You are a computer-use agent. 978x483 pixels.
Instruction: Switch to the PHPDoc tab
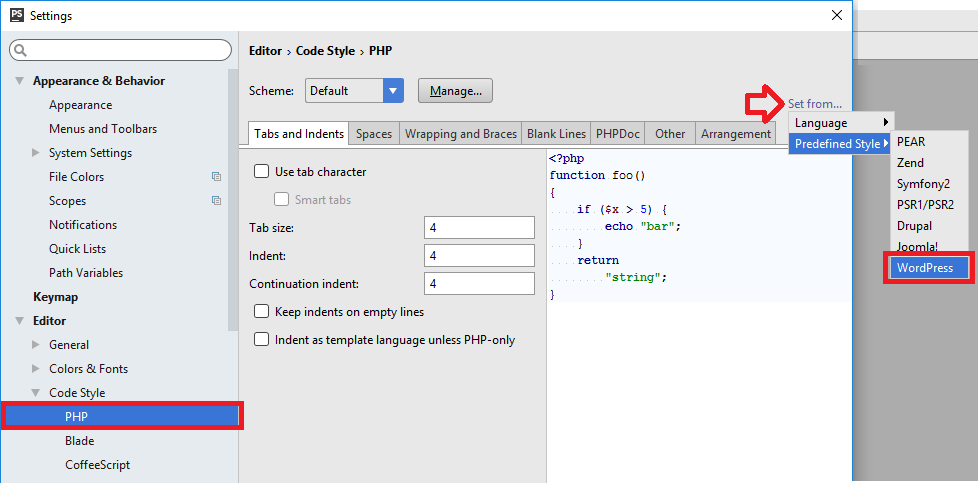(x=617, y=134)
